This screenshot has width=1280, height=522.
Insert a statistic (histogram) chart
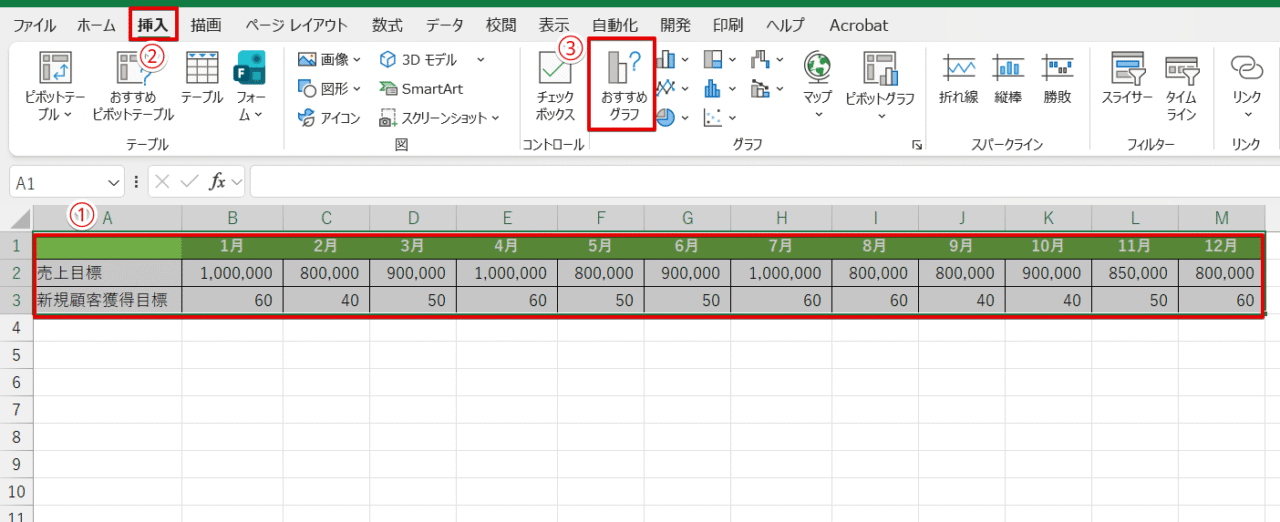(x=713, y=89)
